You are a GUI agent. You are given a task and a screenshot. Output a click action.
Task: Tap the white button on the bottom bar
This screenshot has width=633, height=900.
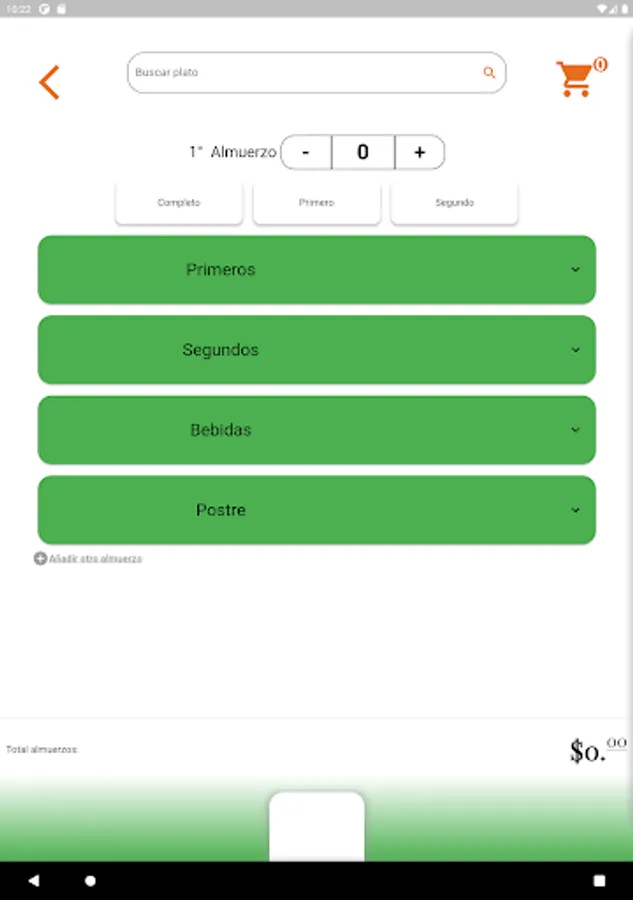pos(317,826)
